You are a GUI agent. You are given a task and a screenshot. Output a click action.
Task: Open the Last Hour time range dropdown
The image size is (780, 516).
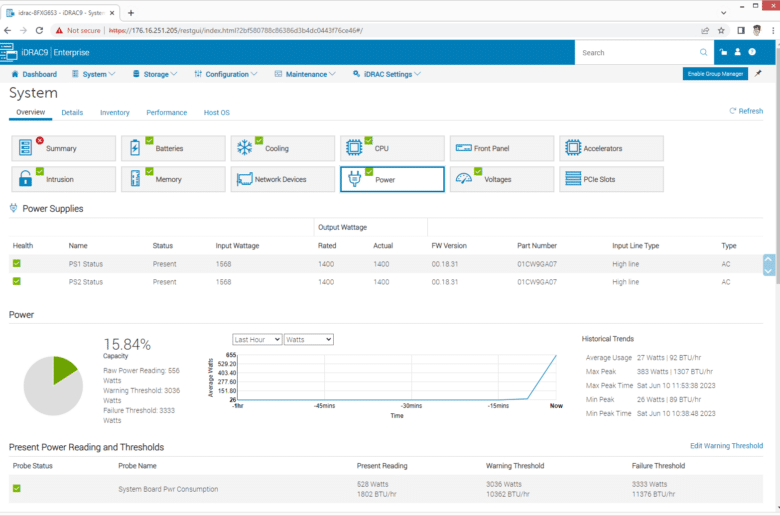coord(257,339)
